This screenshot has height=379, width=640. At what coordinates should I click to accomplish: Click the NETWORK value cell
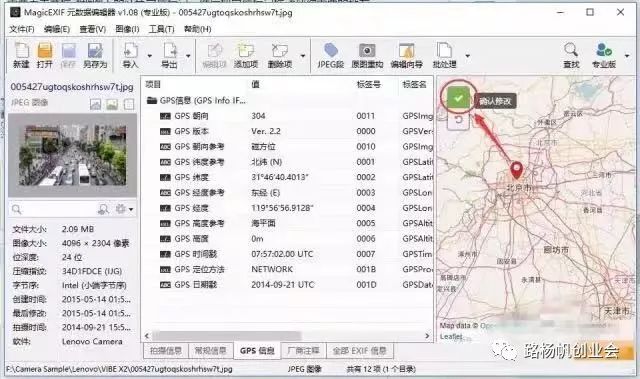pyautogui.click(x=272, y=269)
